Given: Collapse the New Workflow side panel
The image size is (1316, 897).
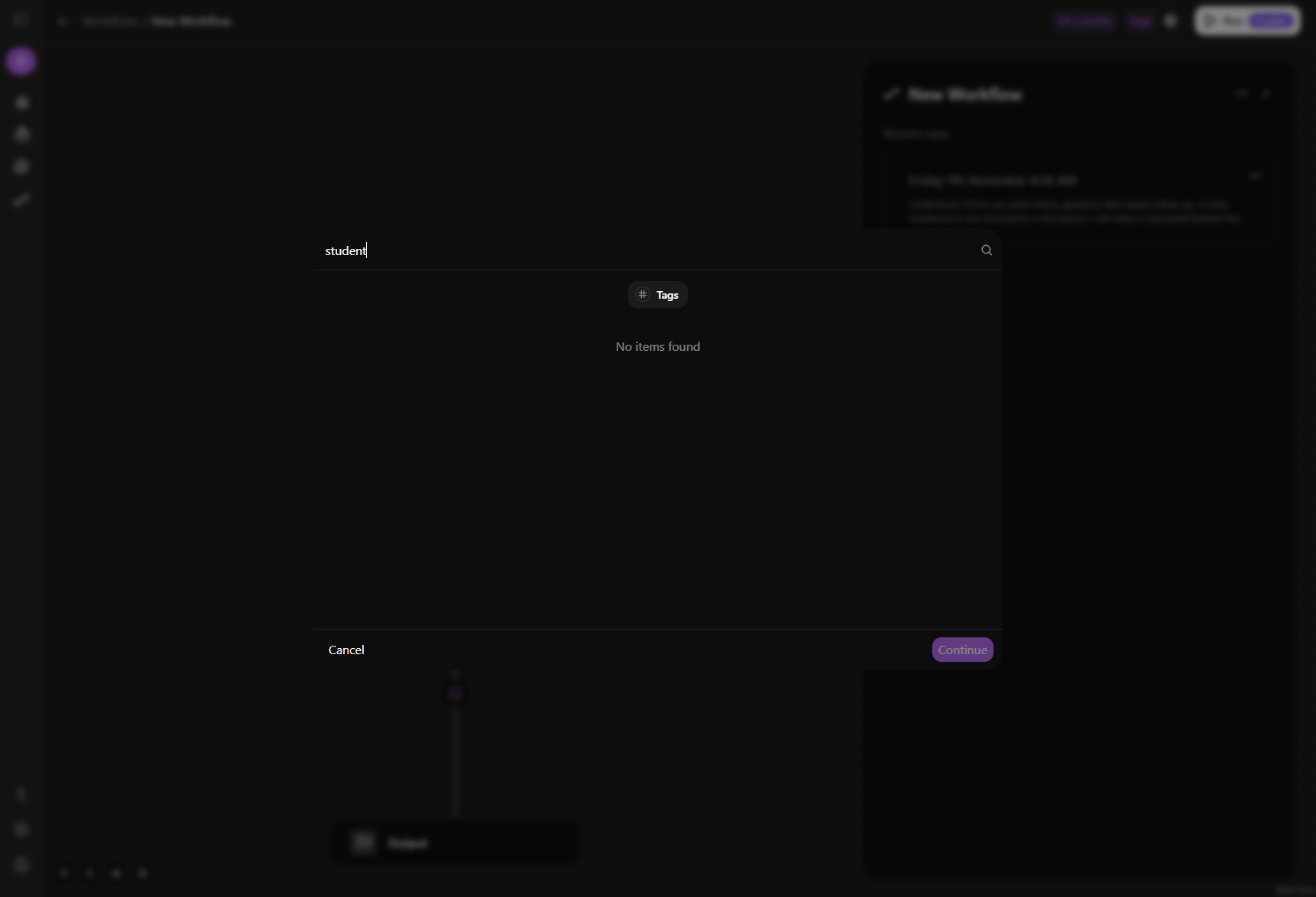Looking at the screenshot, I should click(x=1242, y=93).
